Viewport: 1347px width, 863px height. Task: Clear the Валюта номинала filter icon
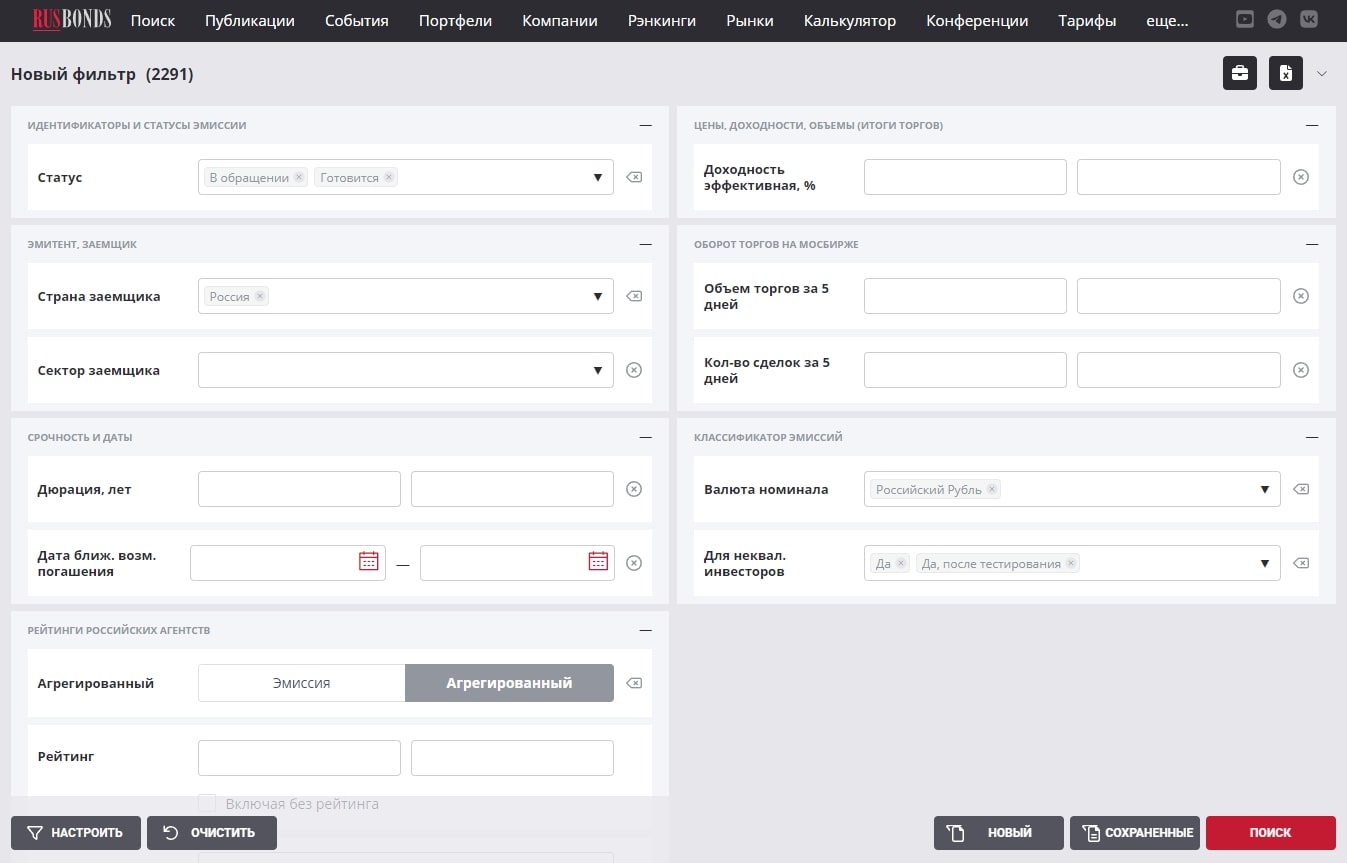tap(1301, 489)
